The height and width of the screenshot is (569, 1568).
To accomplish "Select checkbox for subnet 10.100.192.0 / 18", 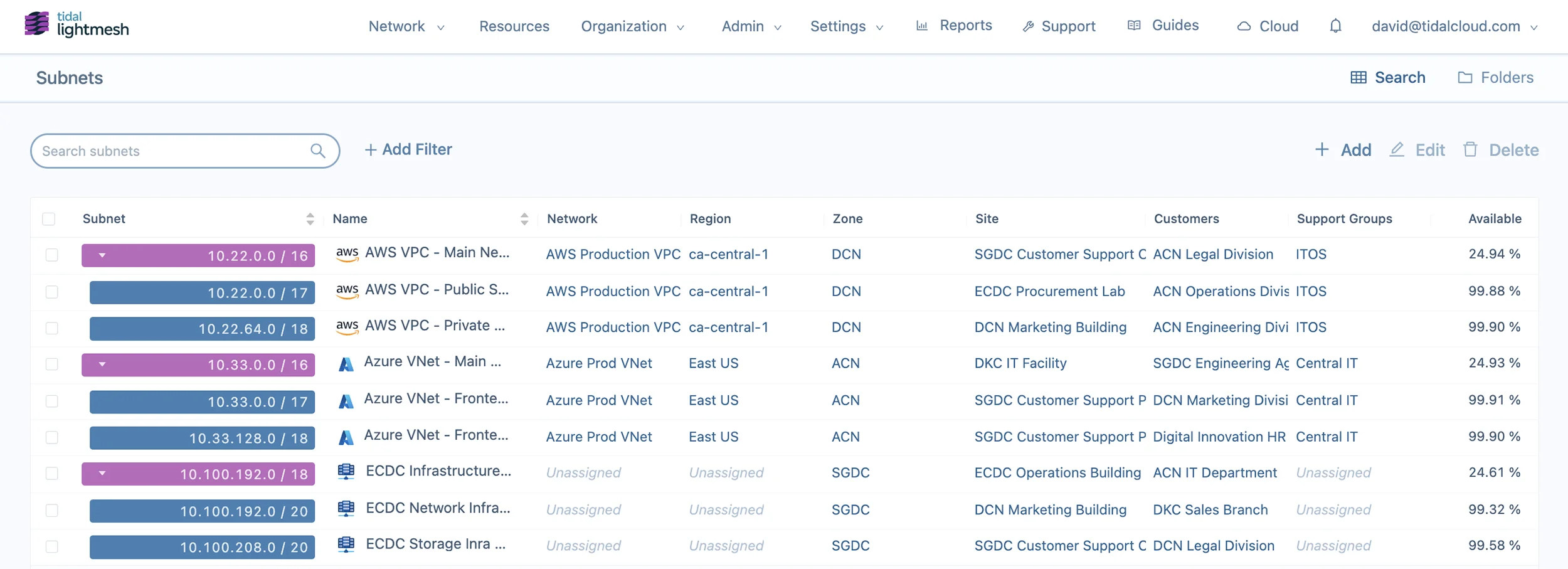I will pos(52,473).
